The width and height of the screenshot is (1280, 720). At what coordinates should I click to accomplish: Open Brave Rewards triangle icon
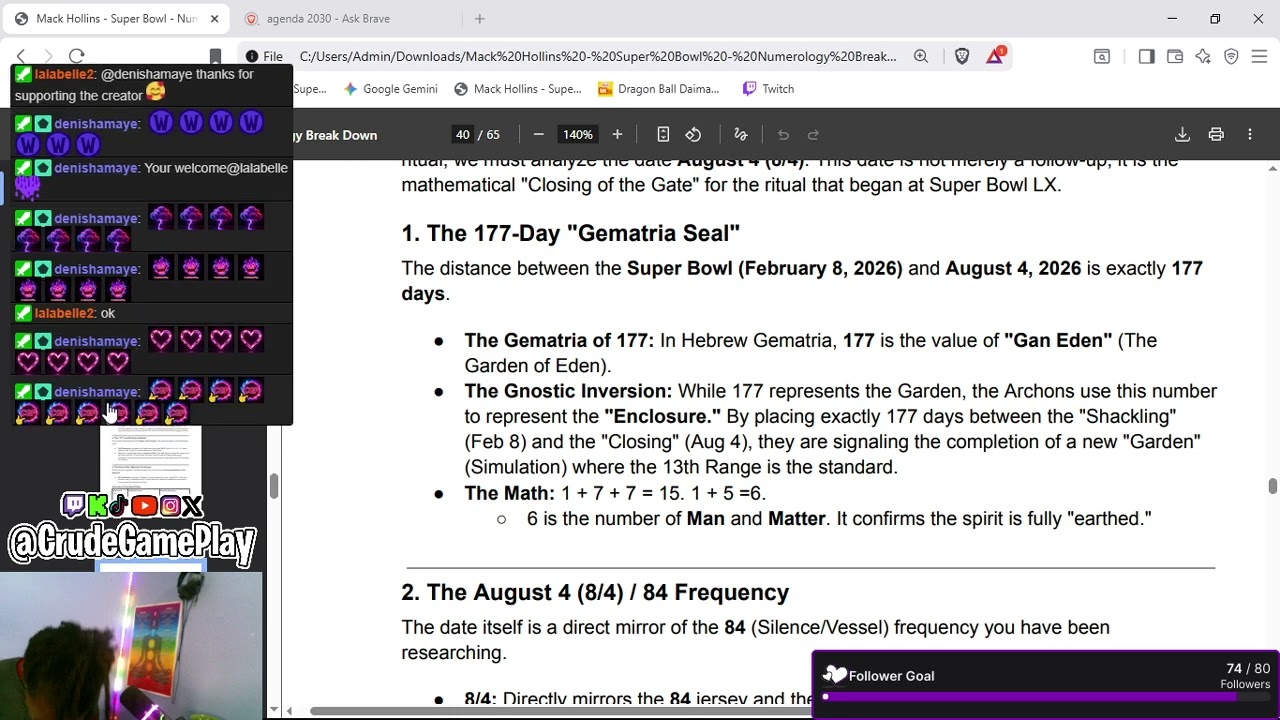click(x=995, y=56)
